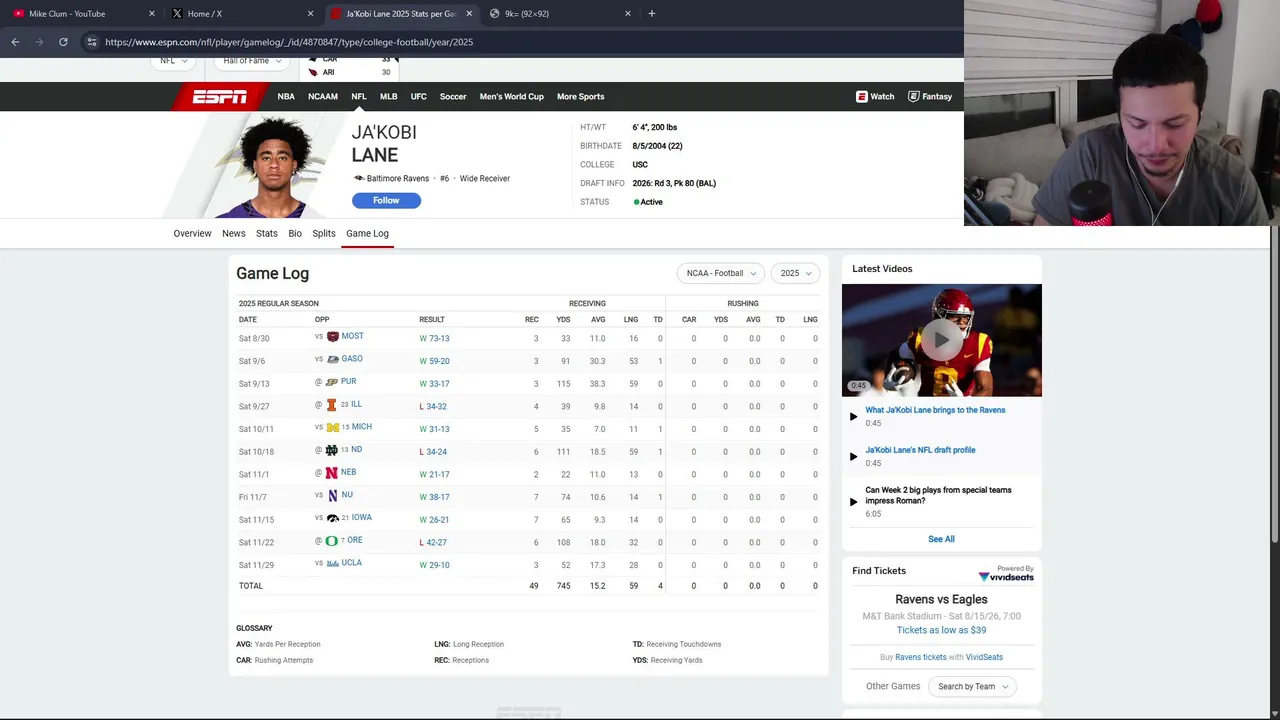This screenshot has height=720, width=1280.
Task: Open the Baltimore Ravens team link
Action: 398,178
